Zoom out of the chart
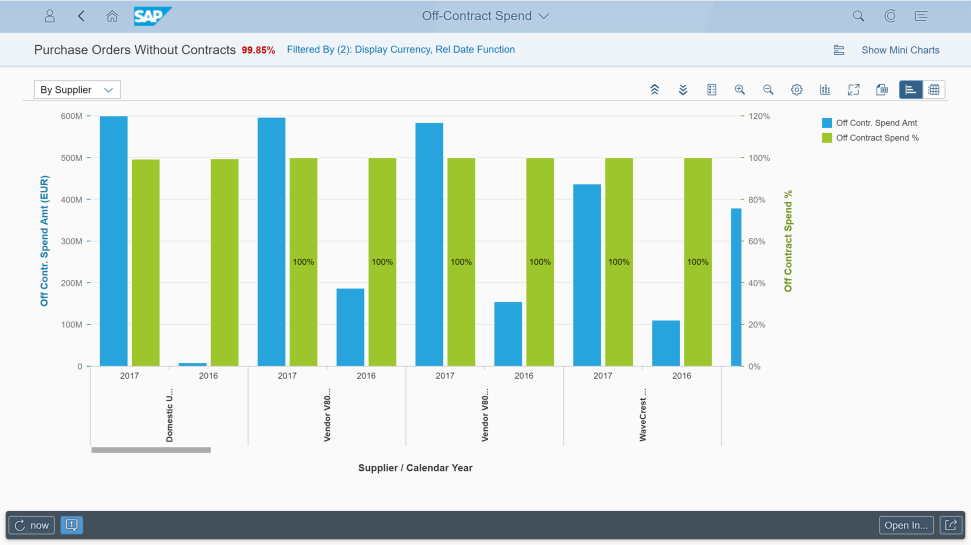This screenshot has width=971, height=545. [x=768, y=90]
